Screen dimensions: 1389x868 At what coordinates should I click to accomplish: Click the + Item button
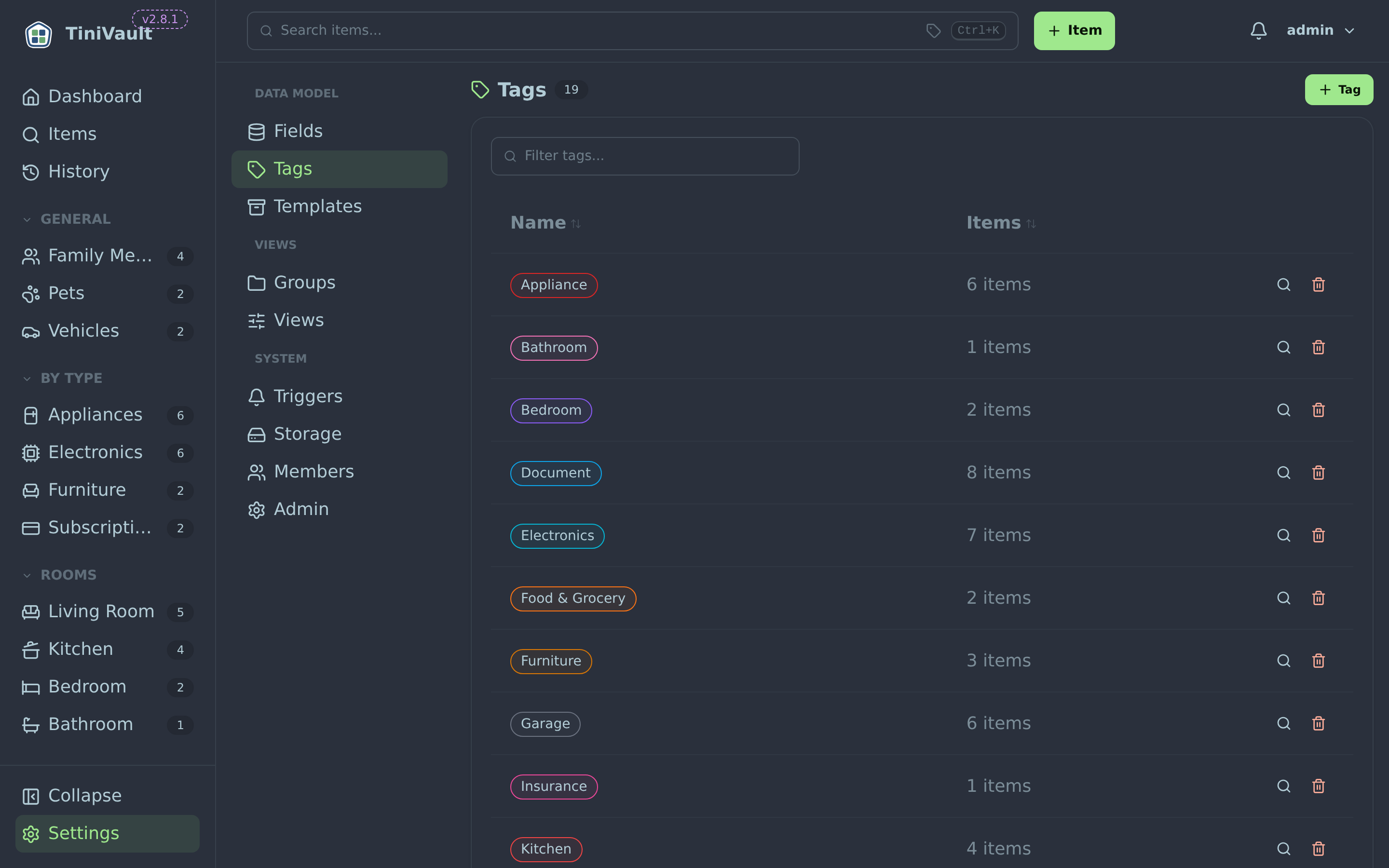(1074, 31)
